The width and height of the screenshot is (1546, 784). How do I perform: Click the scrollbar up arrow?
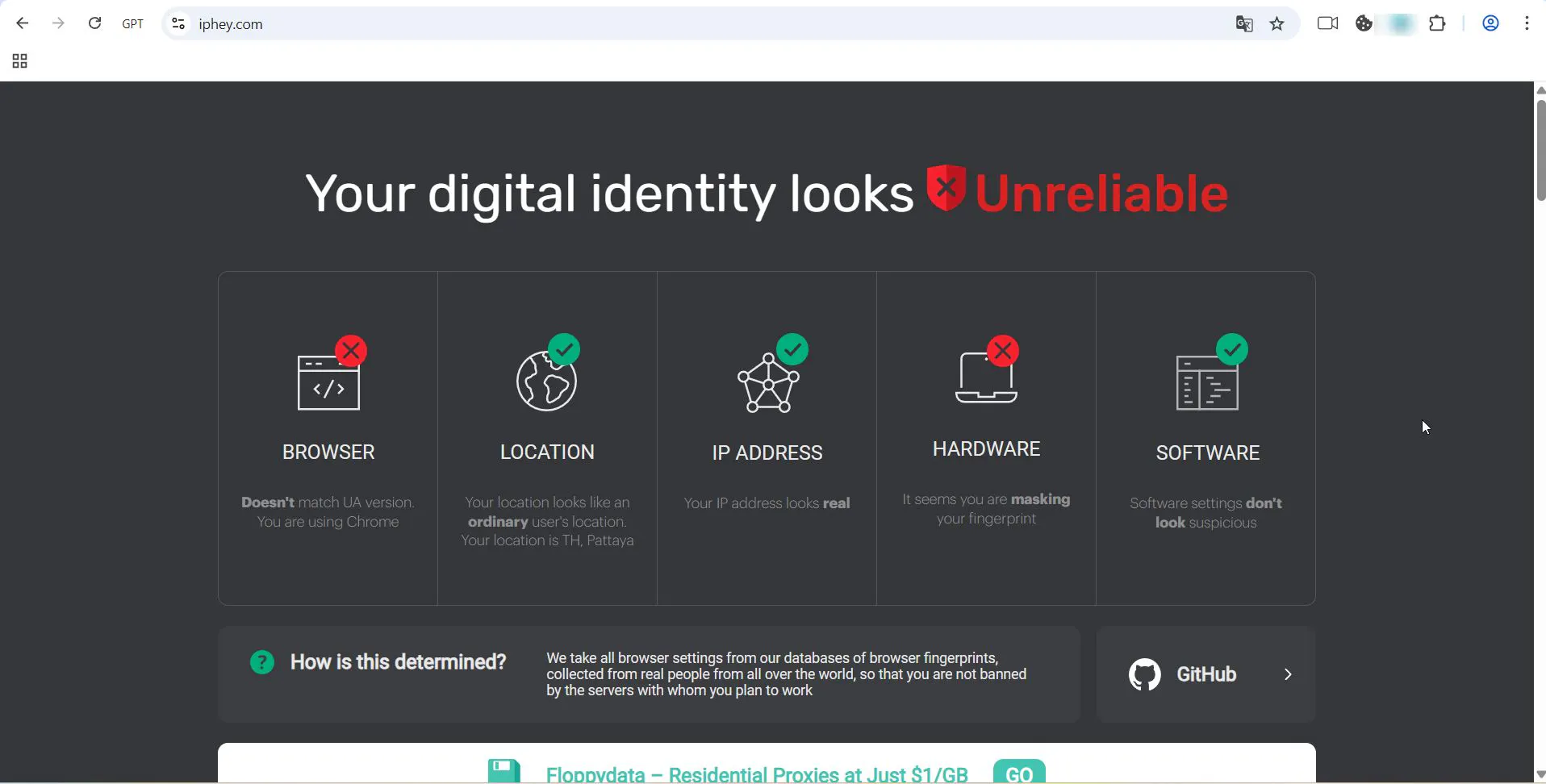pos(1540,90)
